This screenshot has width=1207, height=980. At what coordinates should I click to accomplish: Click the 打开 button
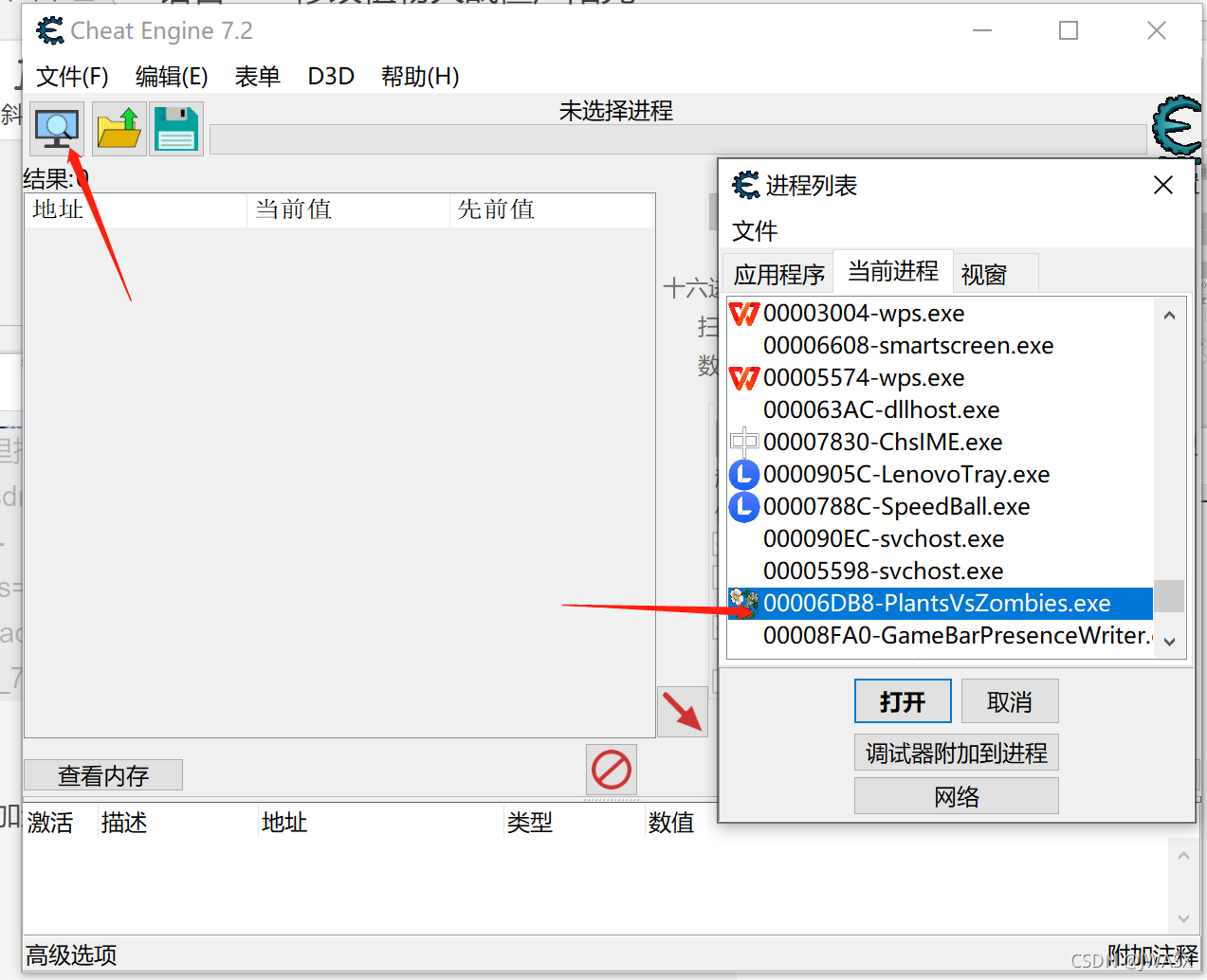pos(903,701)
